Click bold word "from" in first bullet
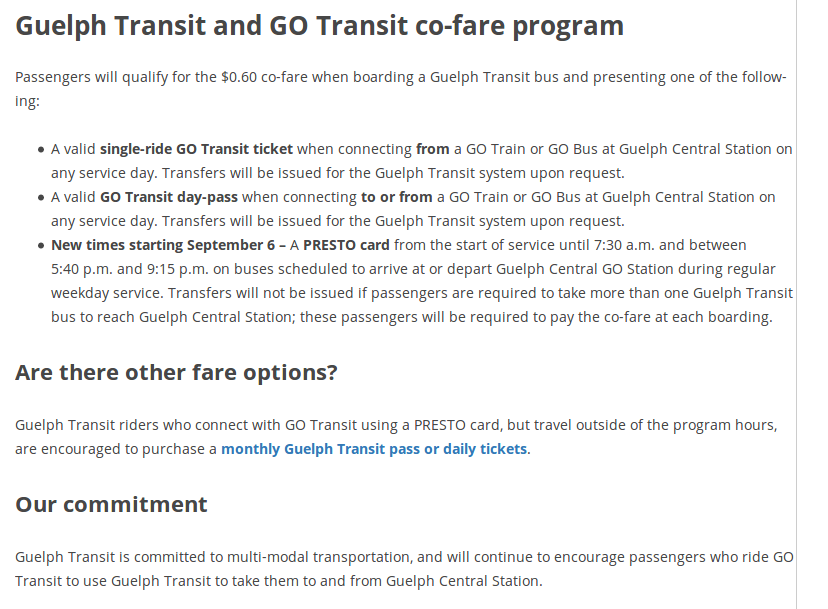 click(432, 149)
